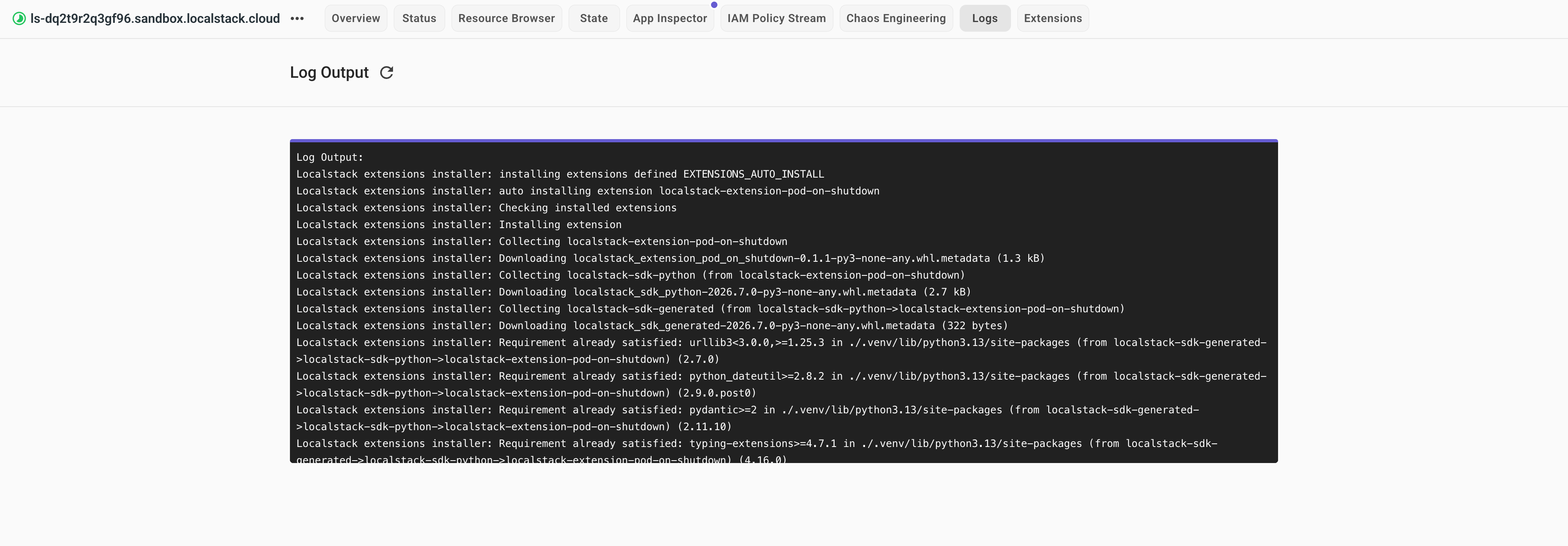
Task: Click 'Collecting localstack-sdk-generated' log line
Action: (710, 309)
